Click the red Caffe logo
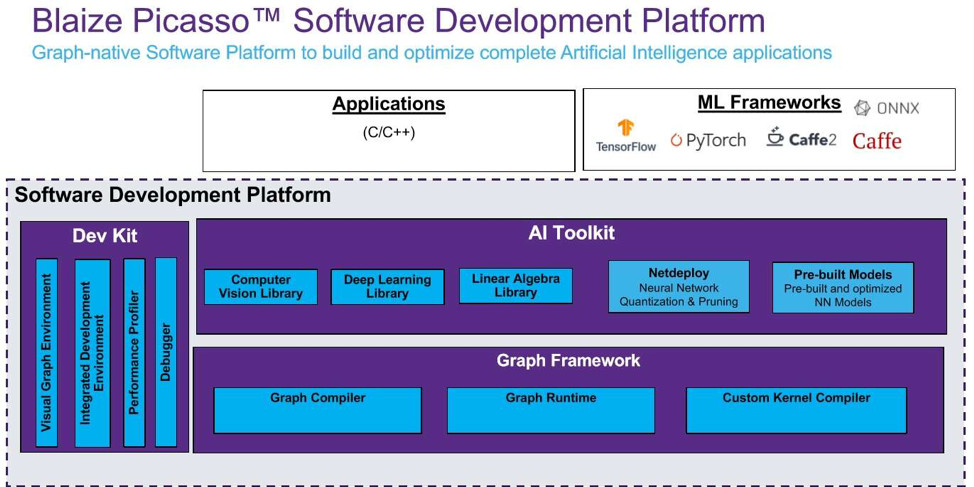This screenshot has width=974, height=487. [x=876, y=141]
